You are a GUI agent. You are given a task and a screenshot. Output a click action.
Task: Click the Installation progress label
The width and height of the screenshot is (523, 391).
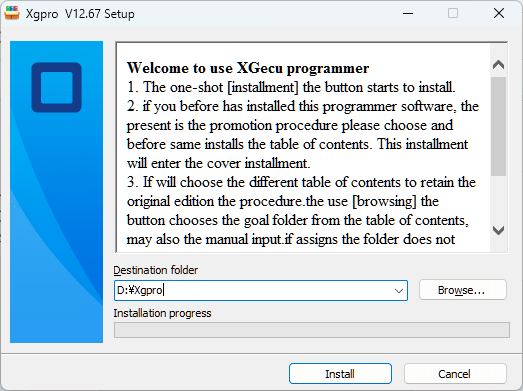(162, 313)
